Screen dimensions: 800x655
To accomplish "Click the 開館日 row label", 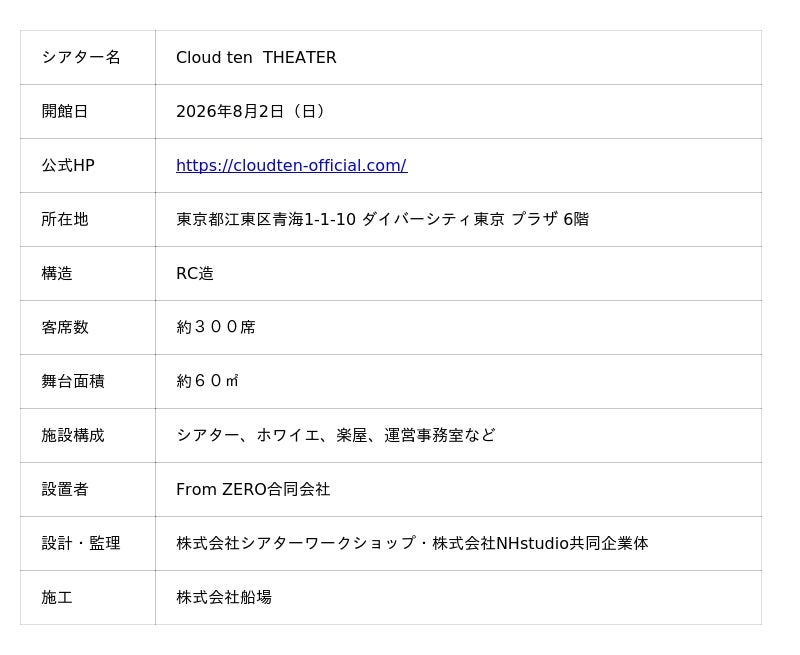I will [x=65, y=111].
